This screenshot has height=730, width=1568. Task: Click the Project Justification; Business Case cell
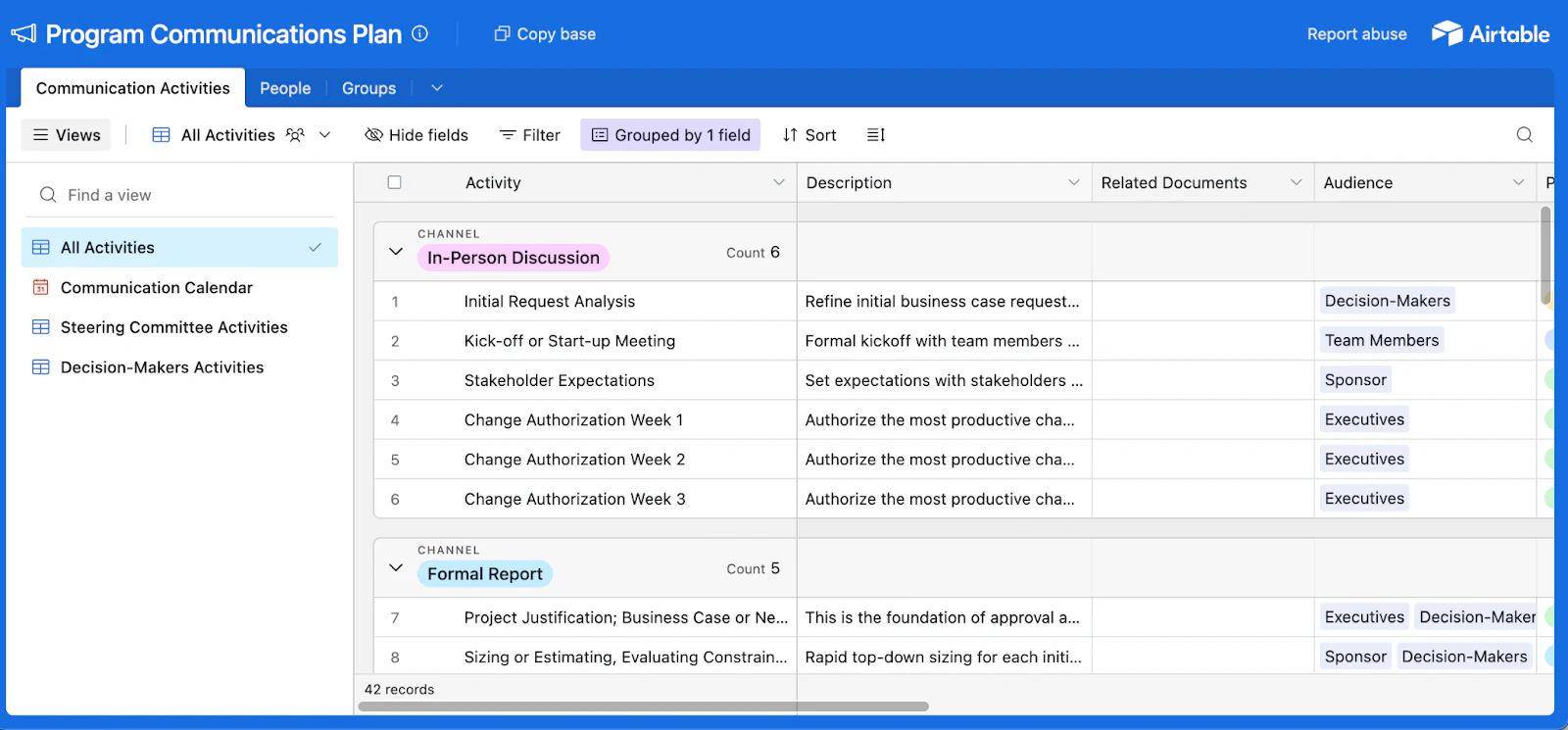coord(585,617)
